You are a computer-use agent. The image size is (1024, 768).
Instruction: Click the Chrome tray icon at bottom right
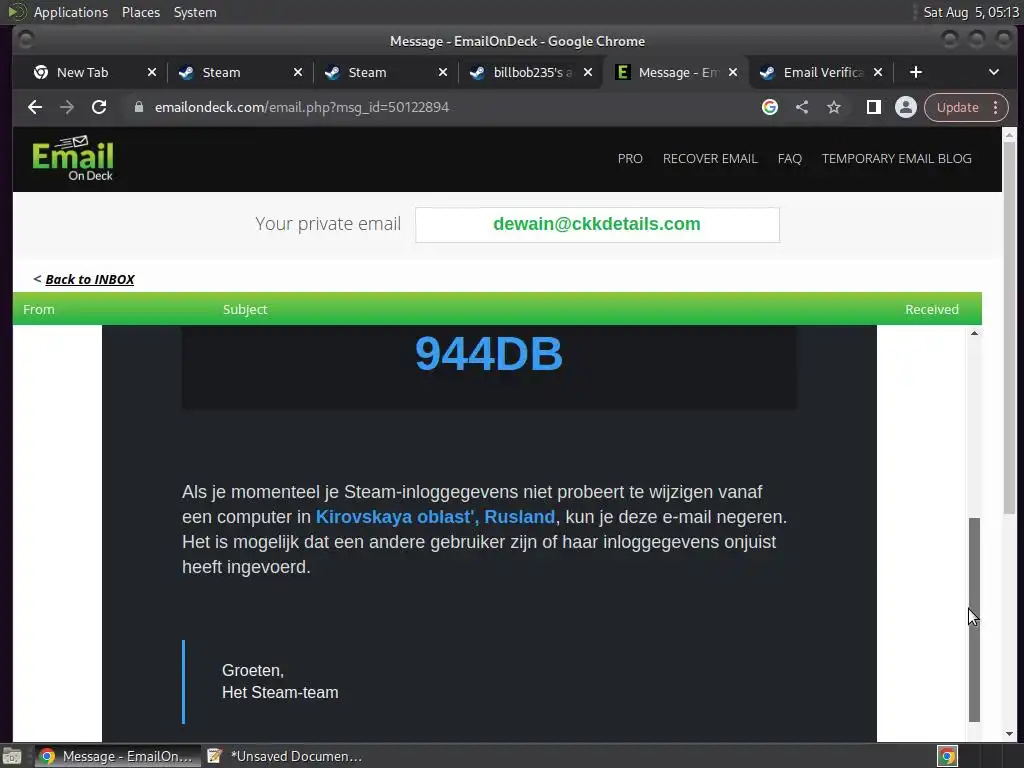pyautogui.click(x=947, y=756)
